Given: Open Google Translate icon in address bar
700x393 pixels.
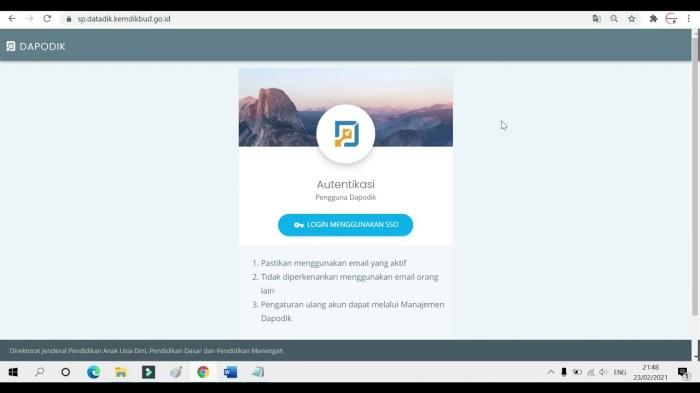Looking at the screenshot, I should (596, 19).
